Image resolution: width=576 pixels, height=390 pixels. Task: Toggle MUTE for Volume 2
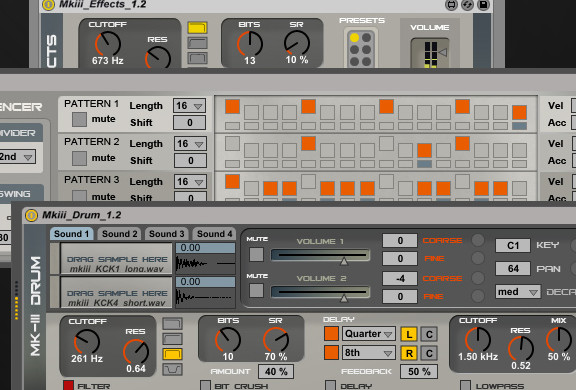coord(256,291)
